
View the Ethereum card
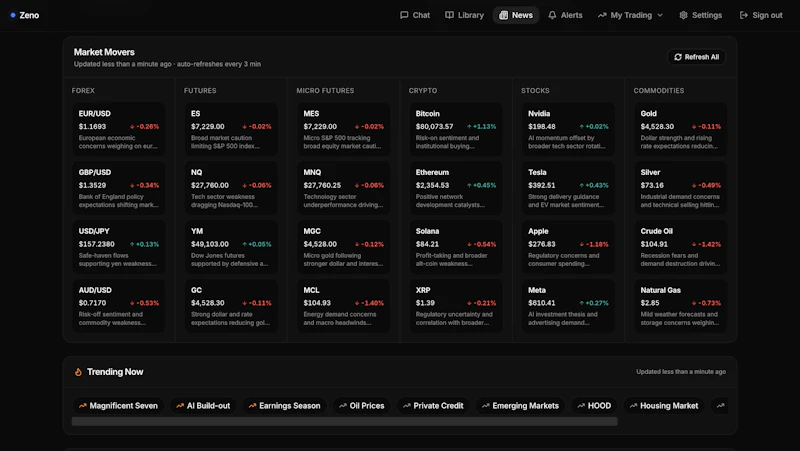(456, 188)
